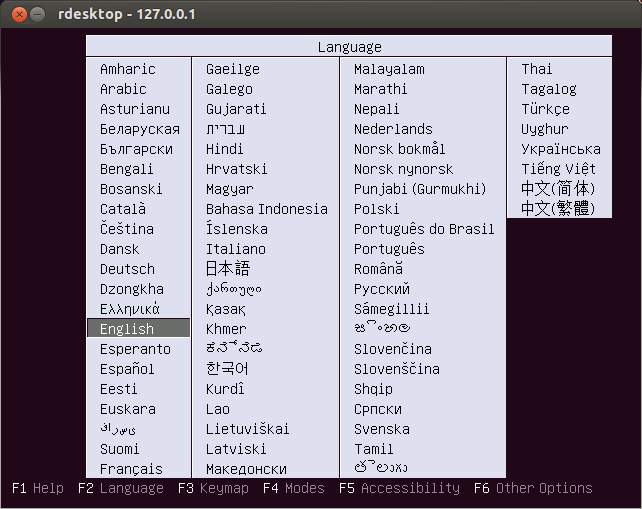This screenshot has height=509, width=642.
Task: Open the F4 Modes option
Action: [294, 488]
